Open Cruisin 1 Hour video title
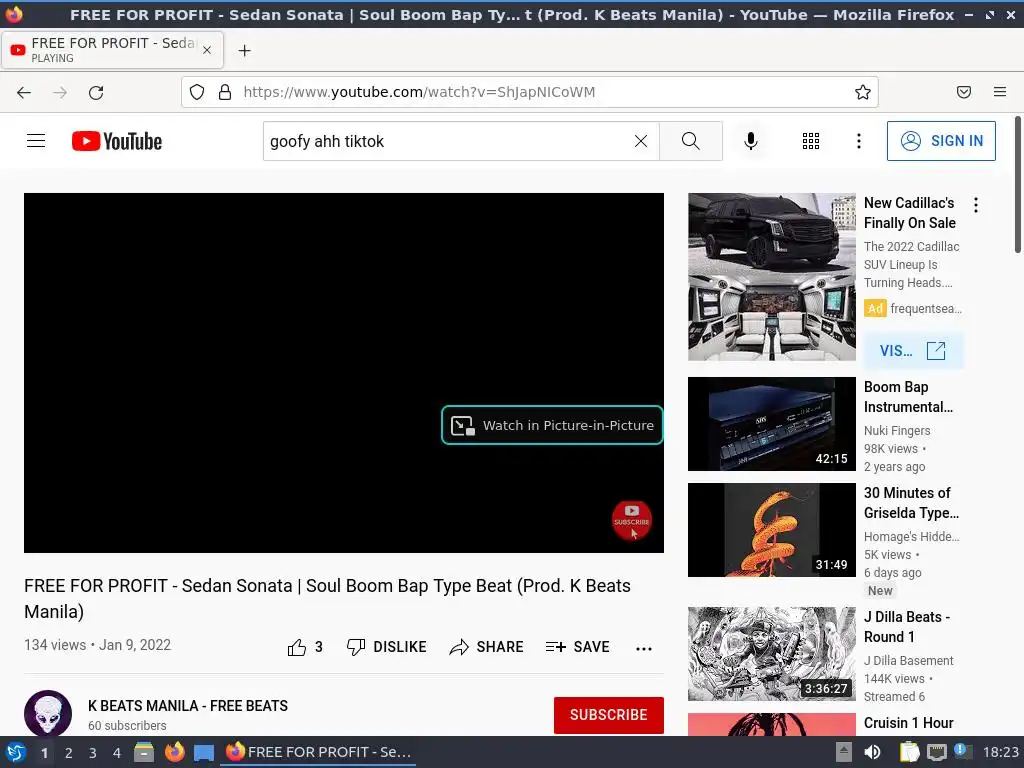Image resolution: width=1024 pixels, height=768 pixels. [908, 723]
